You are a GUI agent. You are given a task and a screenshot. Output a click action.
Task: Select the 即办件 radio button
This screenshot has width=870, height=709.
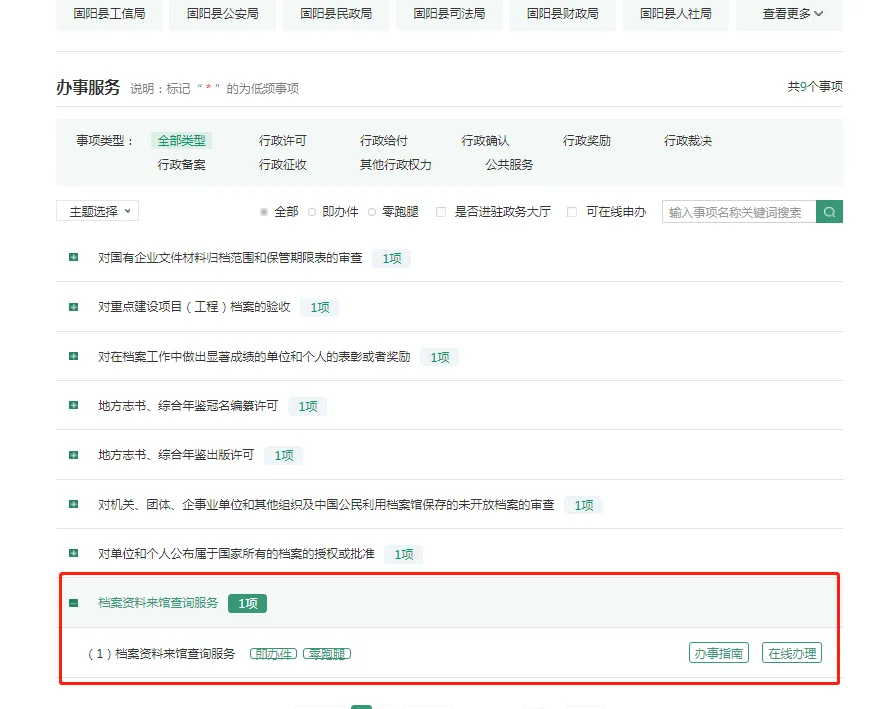[312, 212]
